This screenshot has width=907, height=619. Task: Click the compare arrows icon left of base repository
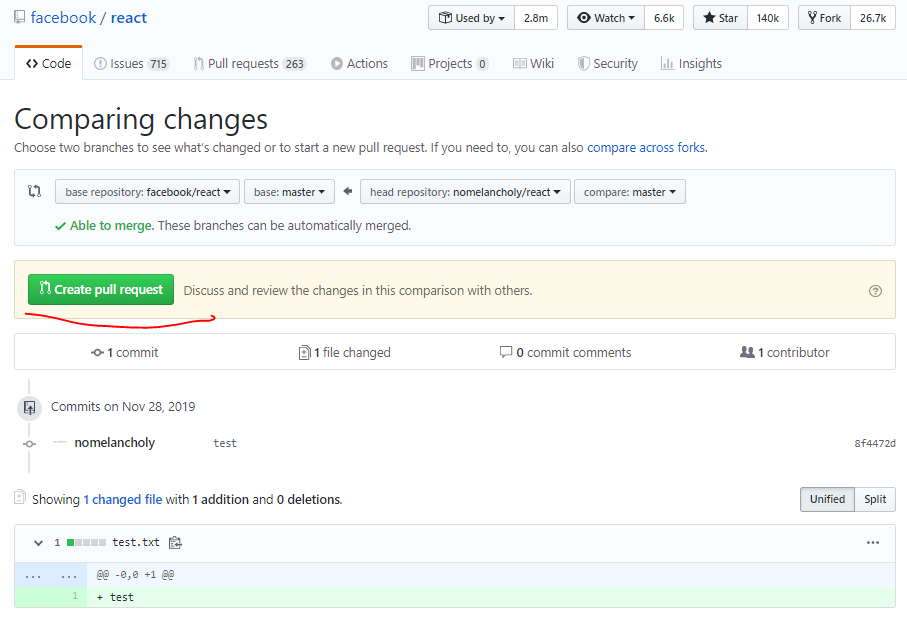(35, 191)
